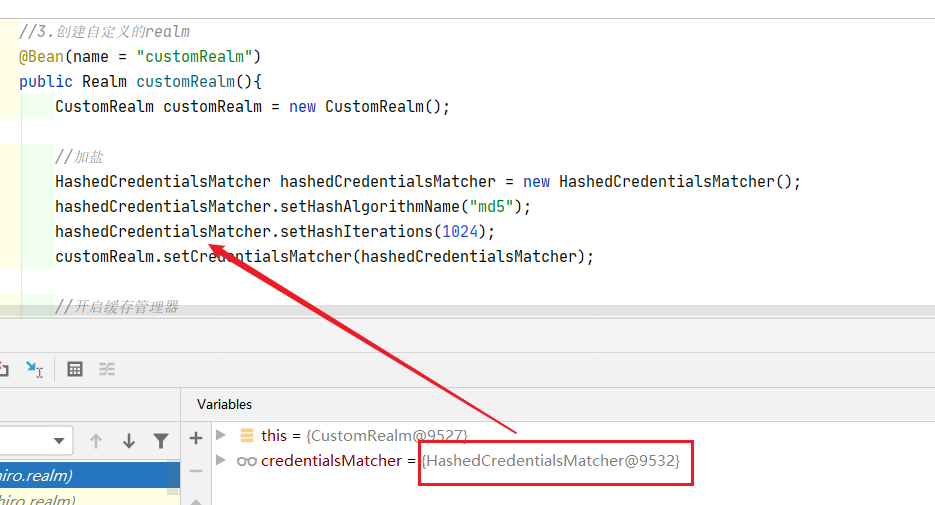Image resolution: width=935 pixels, height=505 pixels.
Task: Expand the credentialsMatcher variable node
Action: [x=221, y=460]
